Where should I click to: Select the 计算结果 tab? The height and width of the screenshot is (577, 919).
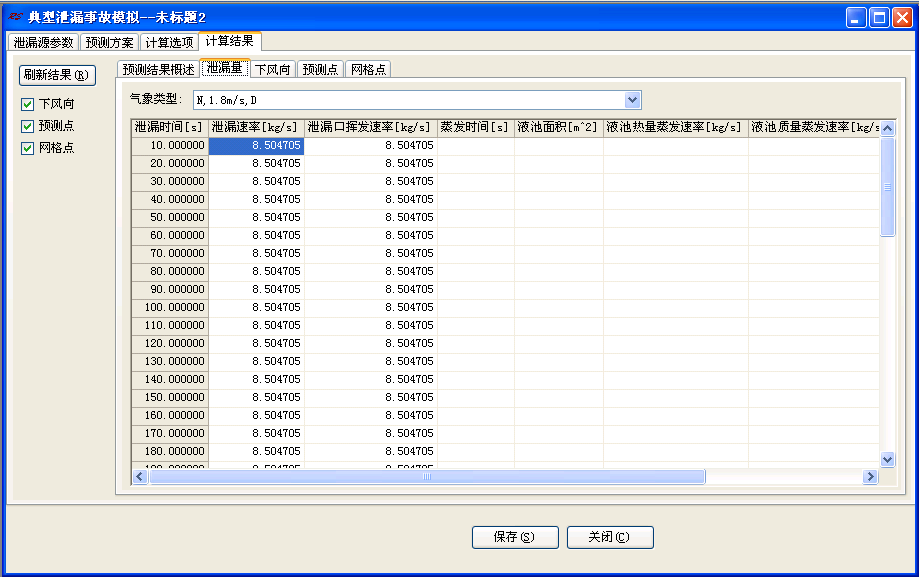point(229,41)
